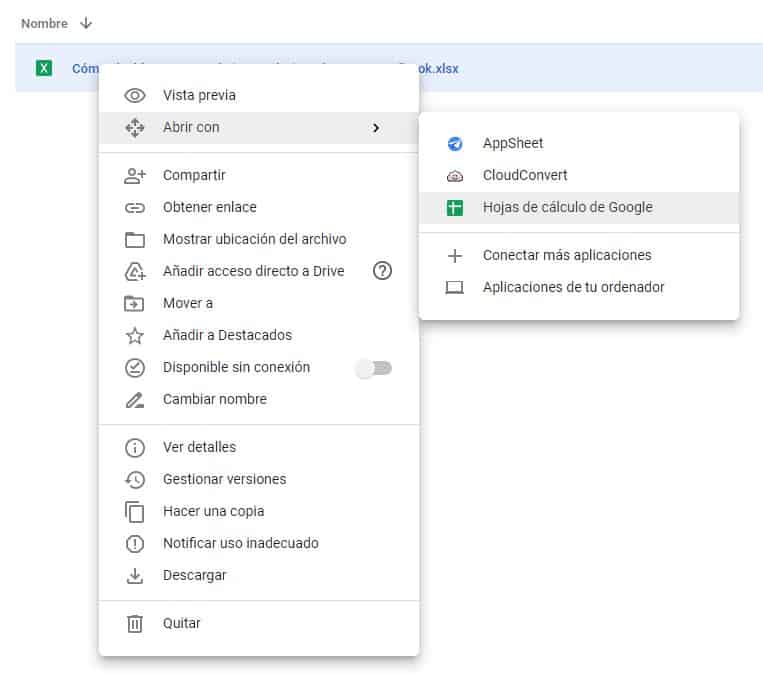The image size is (763, 696).
Task: Choose Hacer una copia
Action: 259,512
